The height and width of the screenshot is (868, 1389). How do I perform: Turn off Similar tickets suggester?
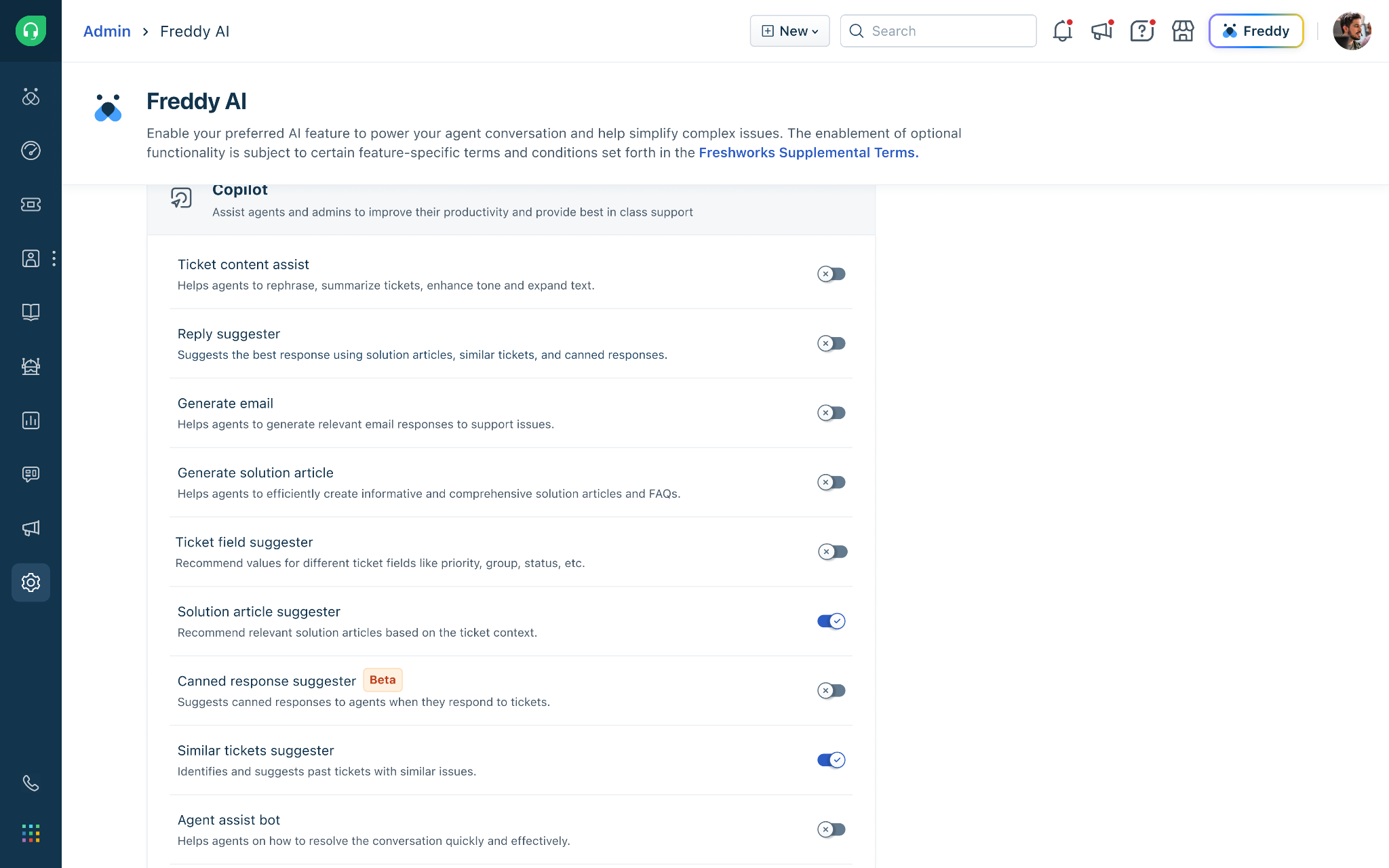point(832,760)
